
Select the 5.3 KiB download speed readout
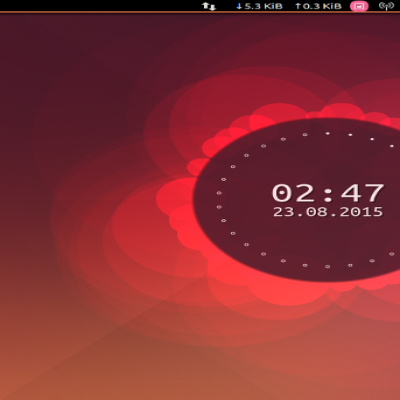point(263,6)
